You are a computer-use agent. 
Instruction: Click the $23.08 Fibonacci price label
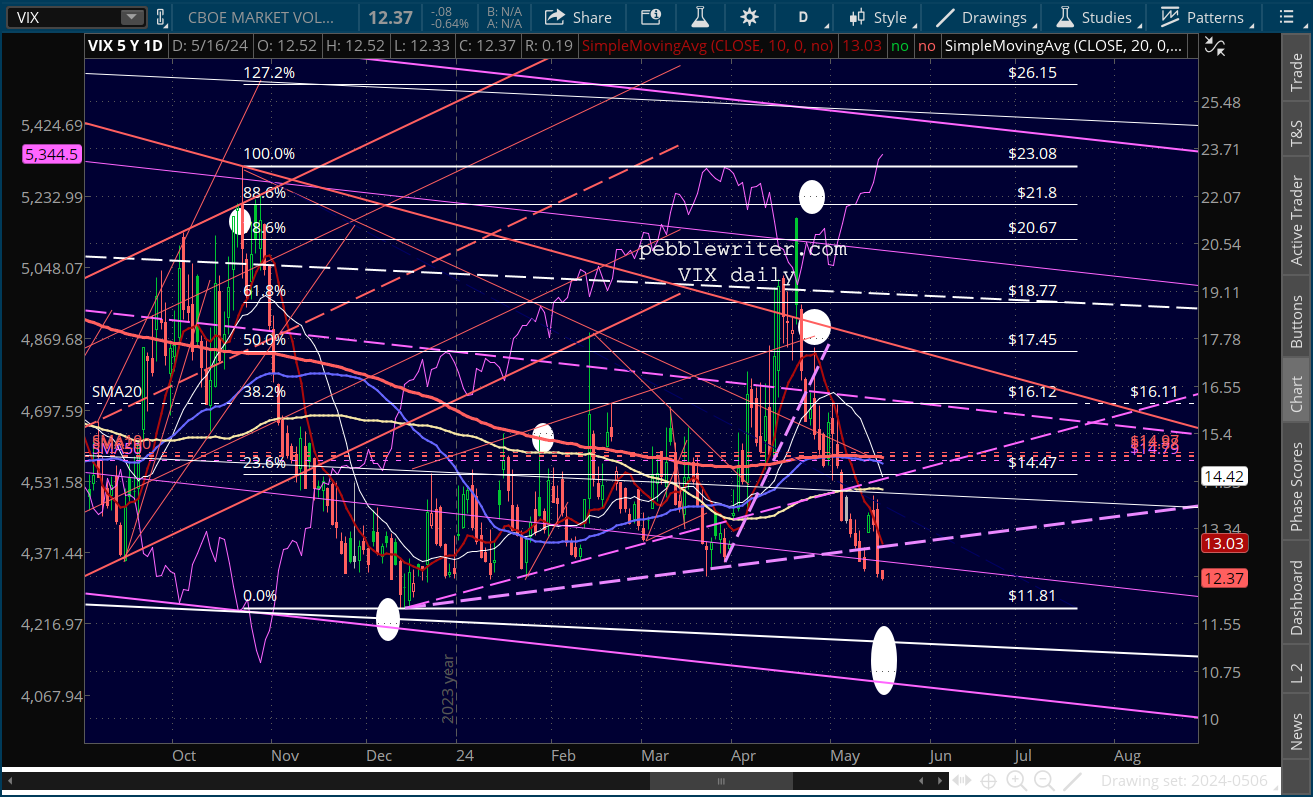click(x=1032, y=154)
